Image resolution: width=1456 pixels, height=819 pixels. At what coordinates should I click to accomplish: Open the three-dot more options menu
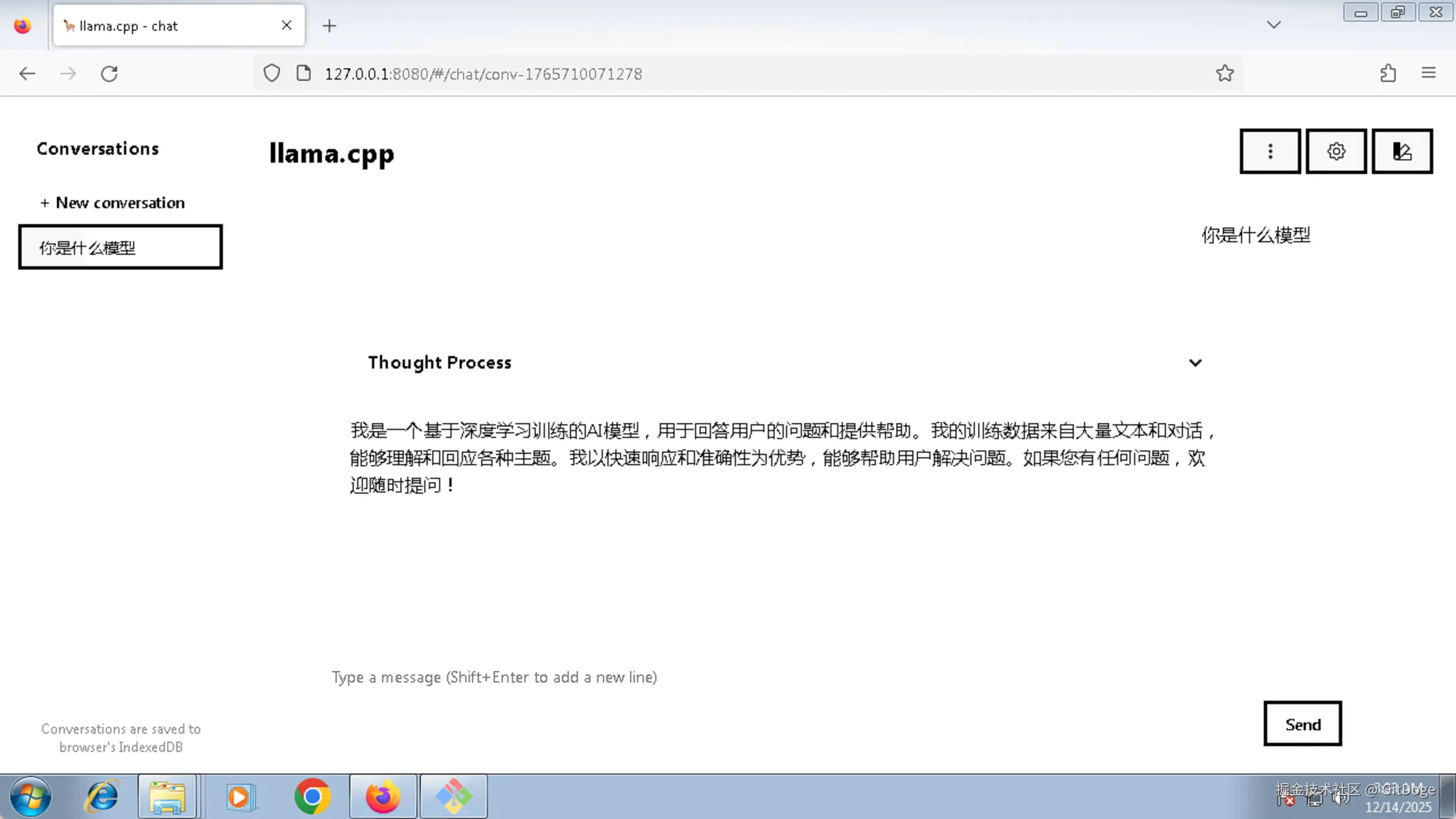point(1269,151)
